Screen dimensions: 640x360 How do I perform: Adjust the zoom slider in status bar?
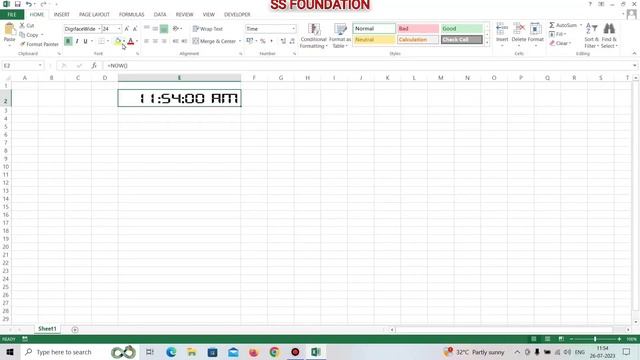595,339
